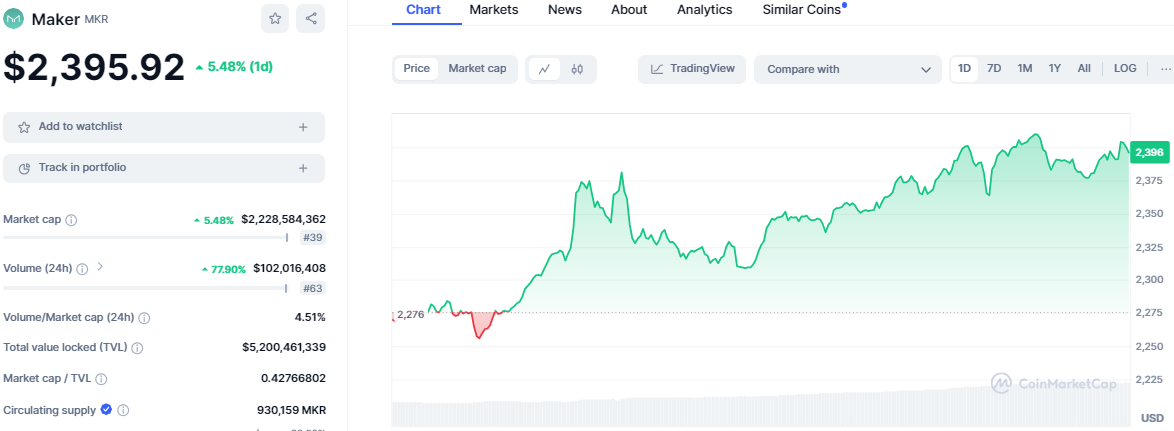This screenshot has width=1174, height=431.
Task: Click the verified badge beside Circulating supply
Action: (x=106, y=409)
